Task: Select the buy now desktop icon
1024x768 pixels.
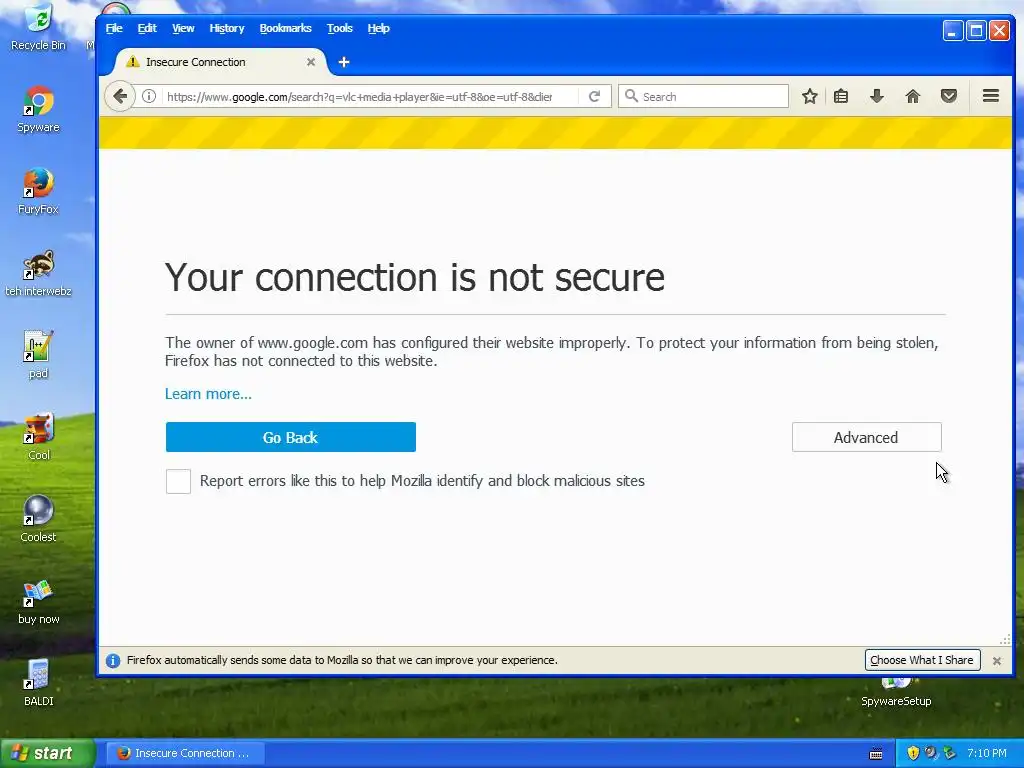Action: coord(39,601)
